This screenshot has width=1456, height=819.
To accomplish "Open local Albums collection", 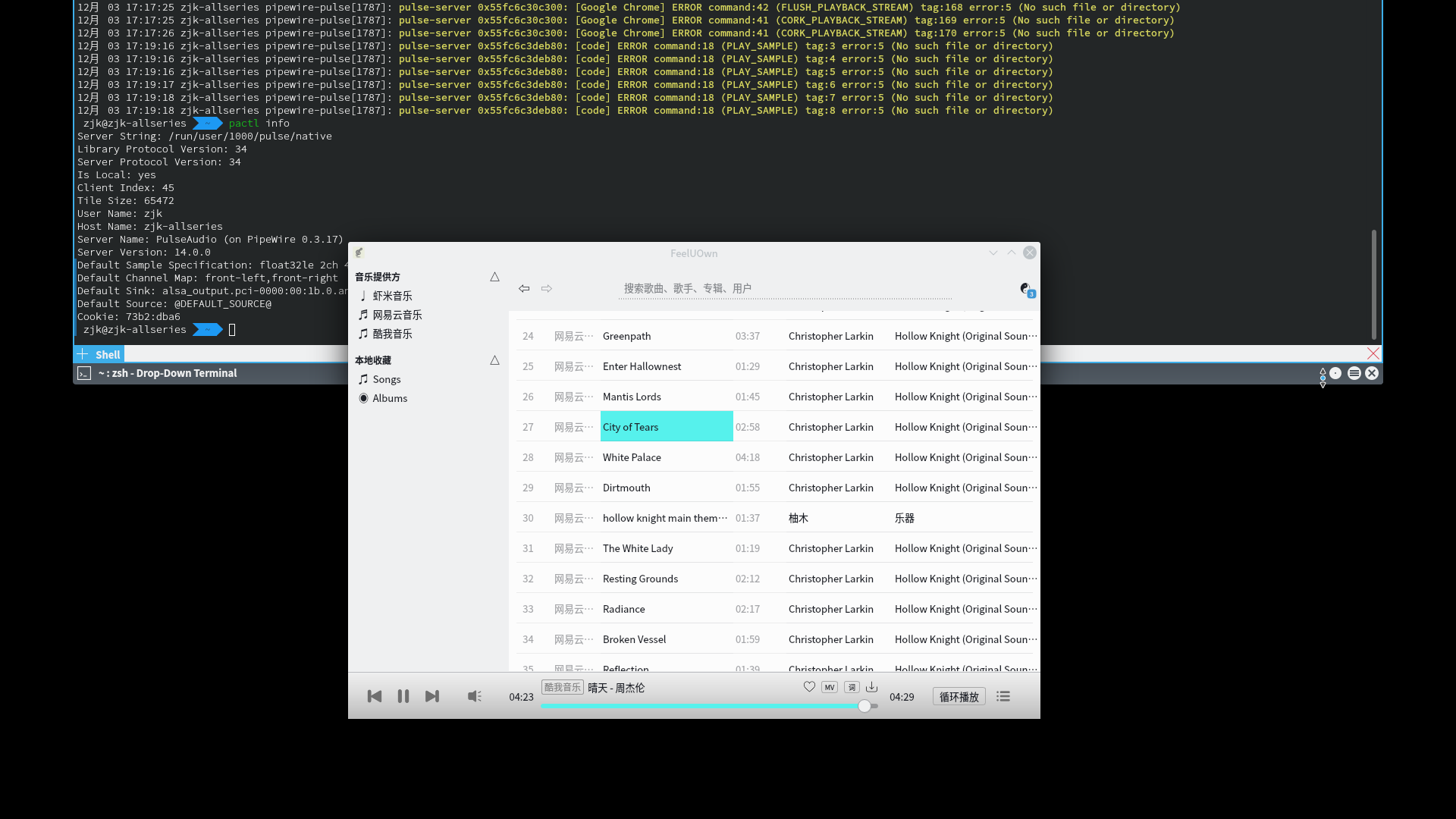I will pos(390,398).
